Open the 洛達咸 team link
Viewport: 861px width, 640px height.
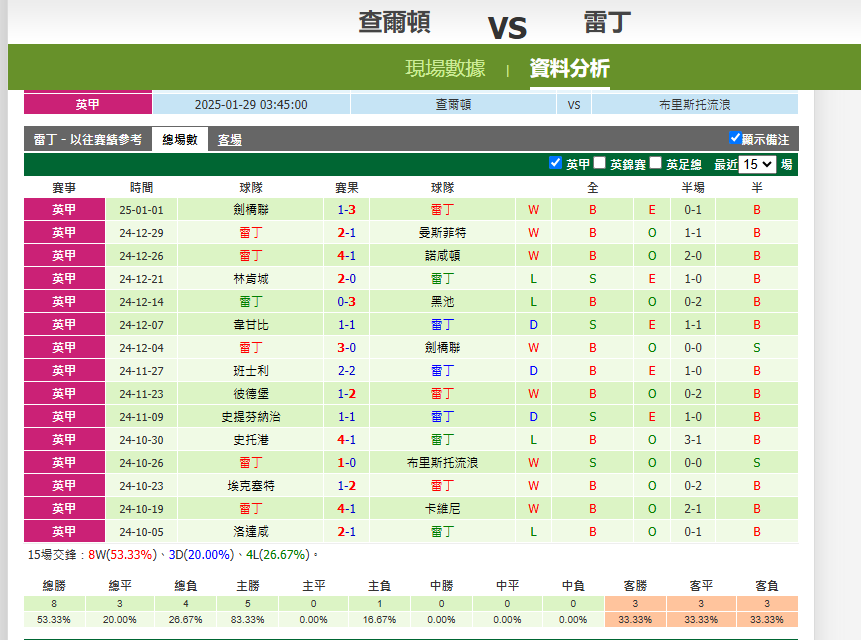tap(251, 532)
